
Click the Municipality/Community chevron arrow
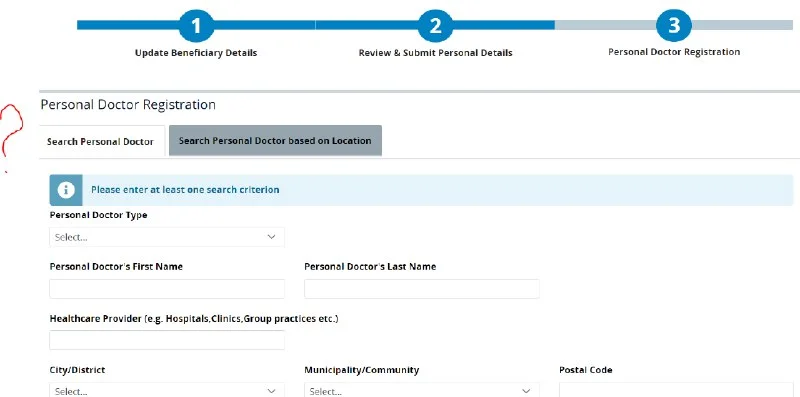point(526,391)
